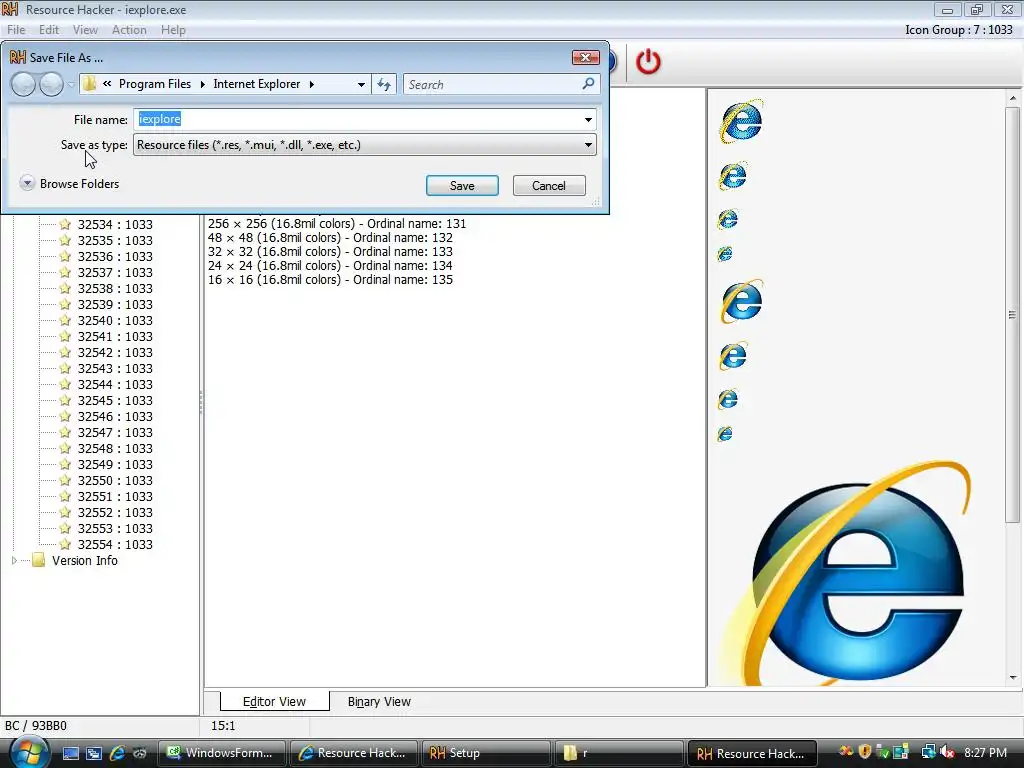Image resolution: width=1024 pixels, height=768 pixels.
Task: Click the Program Files breadcrumb segment
Action: pyautogui.click(x=155, y=84)
